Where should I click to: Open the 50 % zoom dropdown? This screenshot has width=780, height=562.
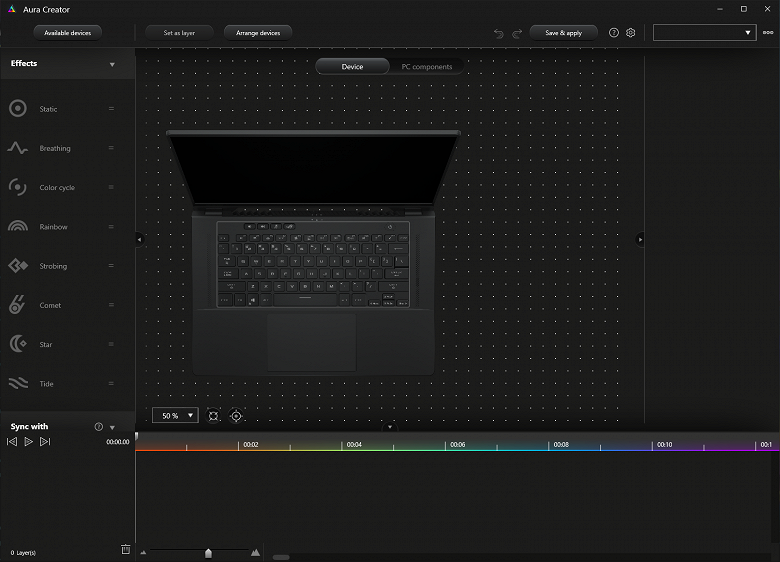[x=175, y=415]
